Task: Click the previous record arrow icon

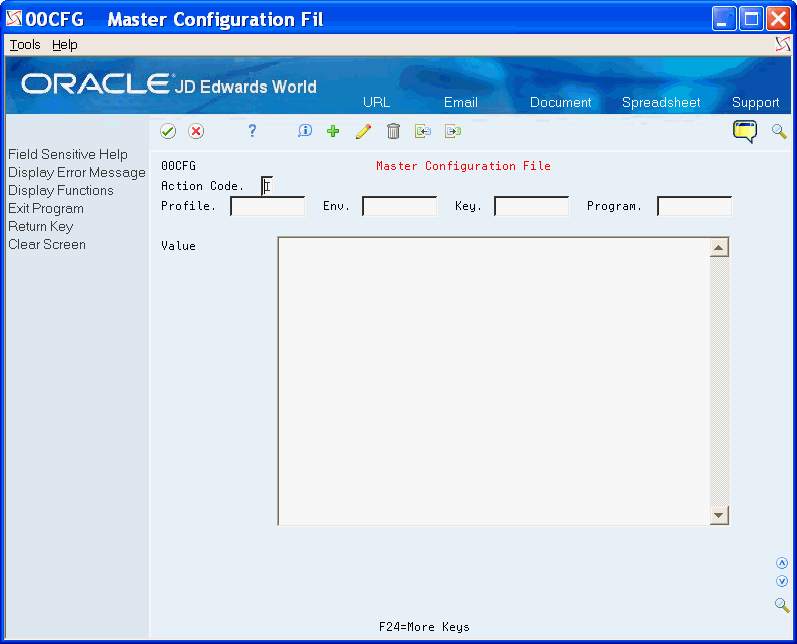Action: 422,131
